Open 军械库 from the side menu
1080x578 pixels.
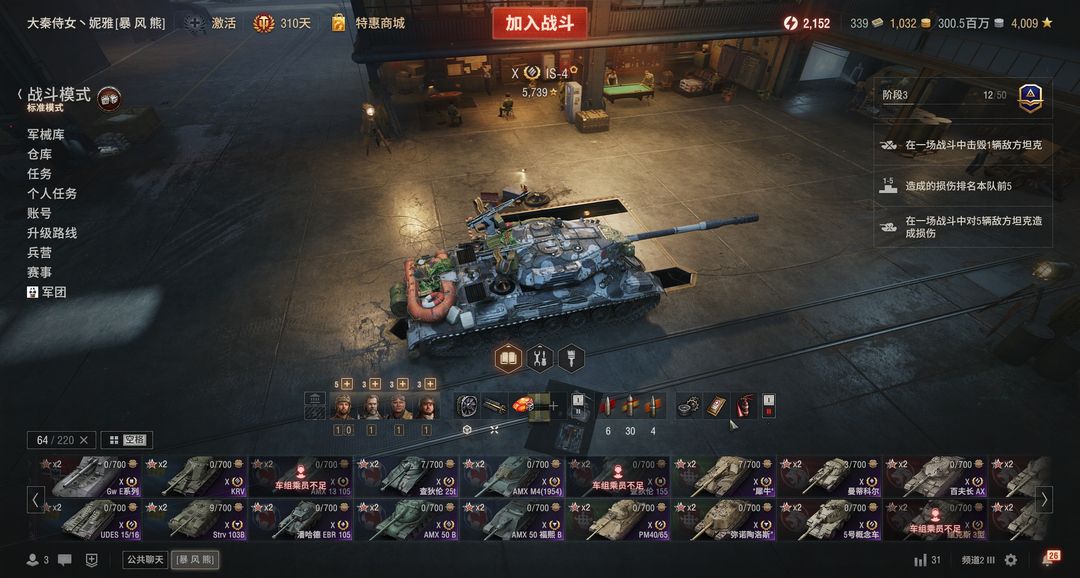tap(46, 134)
